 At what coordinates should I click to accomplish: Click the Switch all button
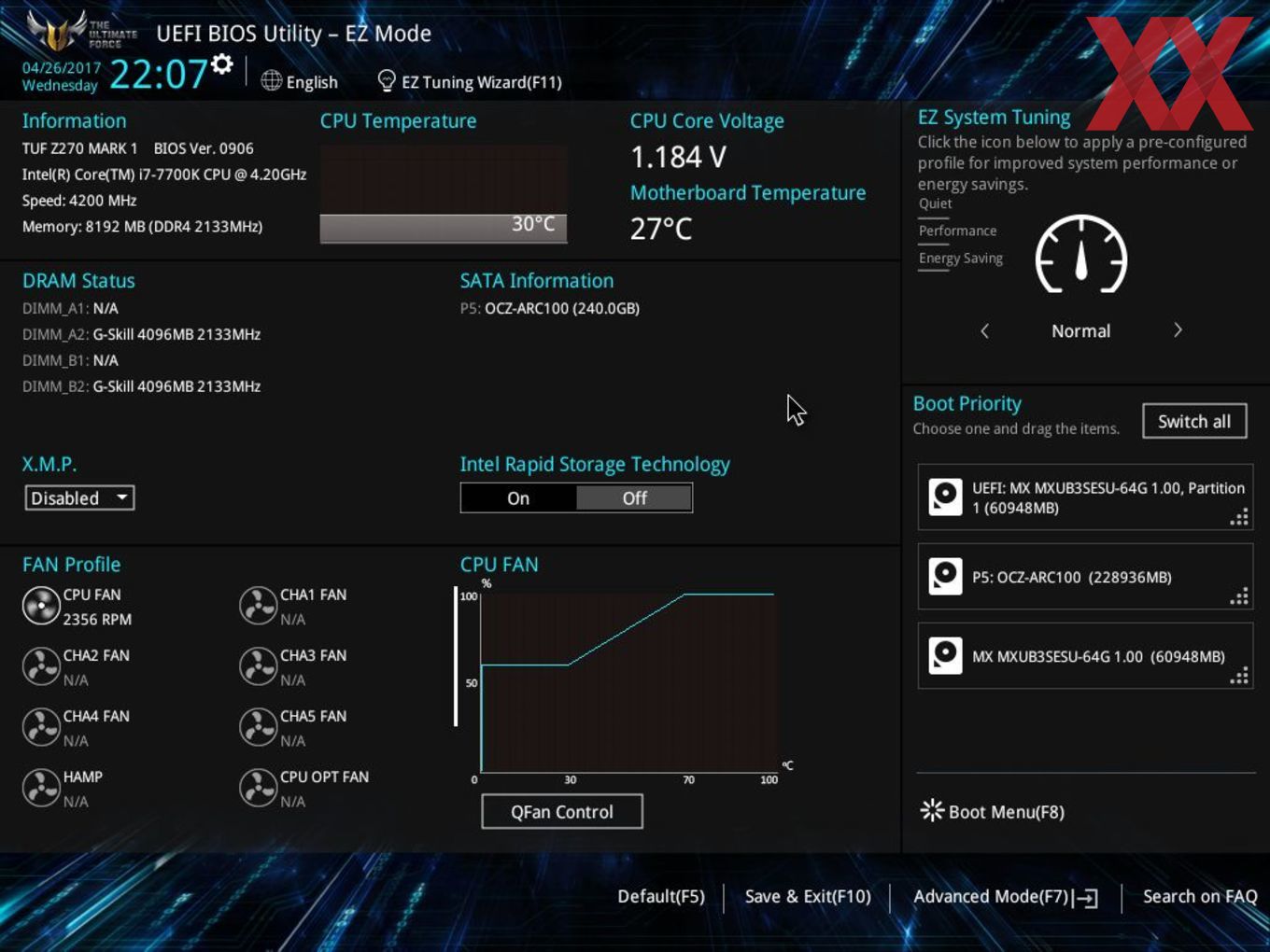pyautogui.click(x=1194, y=421)
